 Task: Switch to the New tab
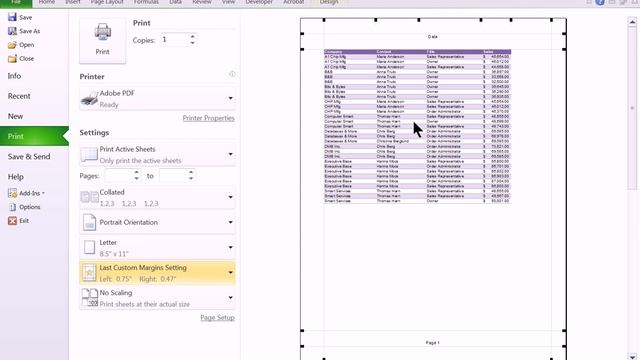(x=15, y=116)
